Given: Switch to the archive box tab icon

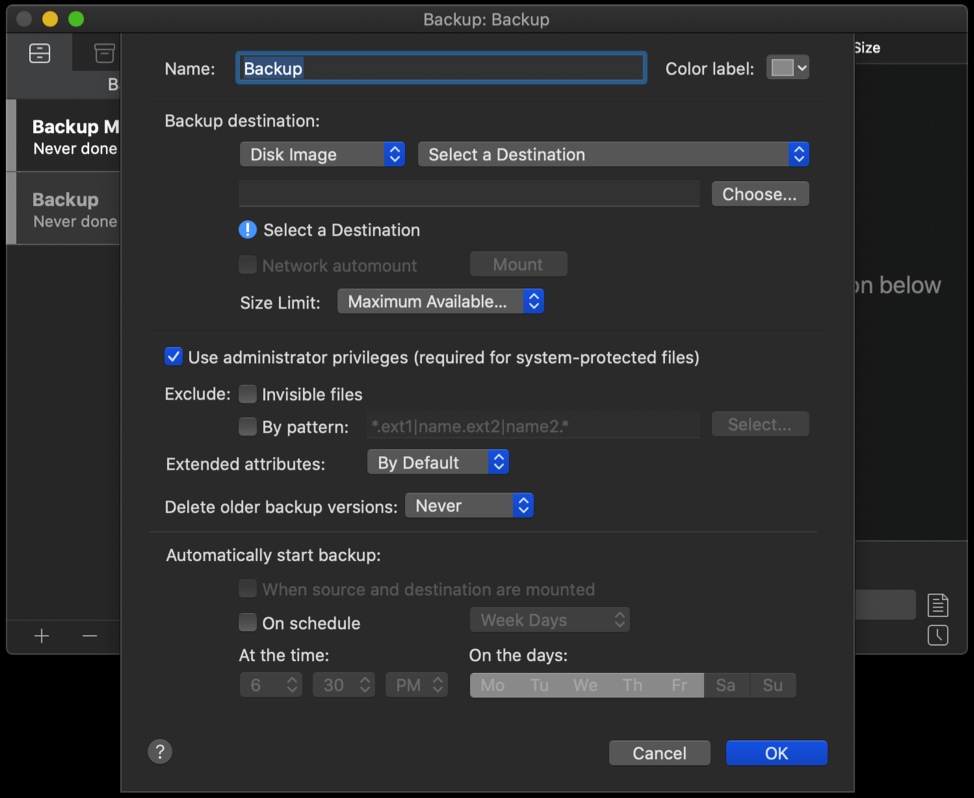Looking at the screenshot, I should tap(104, 54).
